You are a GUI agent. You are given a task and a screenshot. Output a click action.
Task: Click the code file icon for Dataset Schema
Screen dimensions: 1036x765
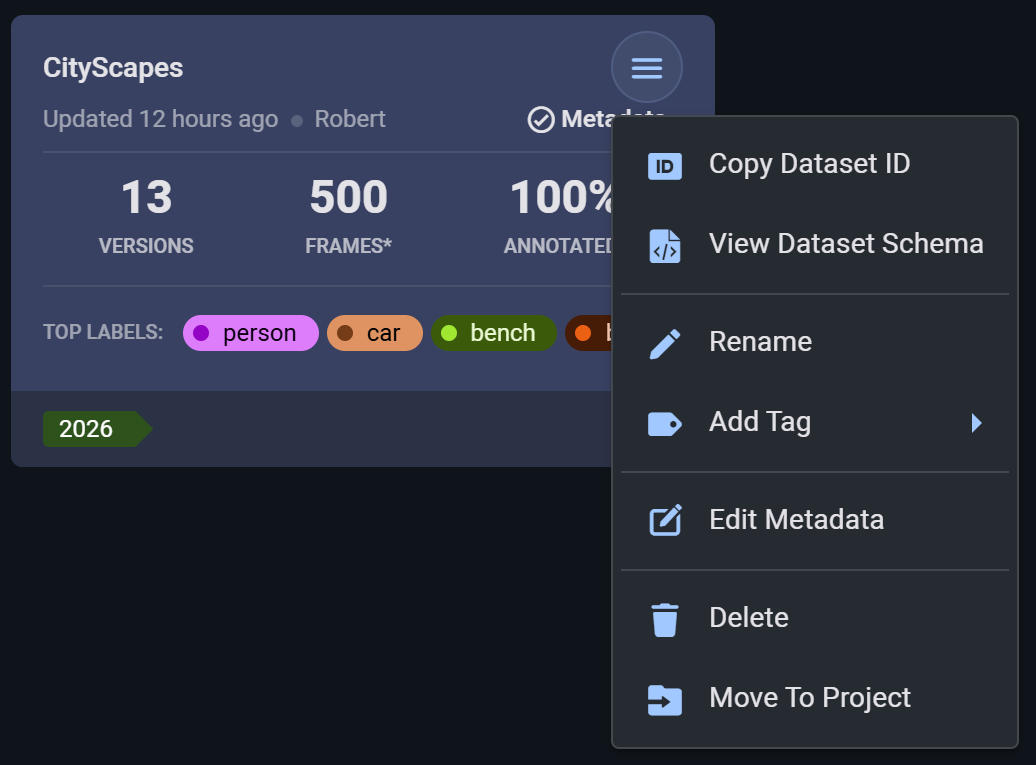[664, 246]
